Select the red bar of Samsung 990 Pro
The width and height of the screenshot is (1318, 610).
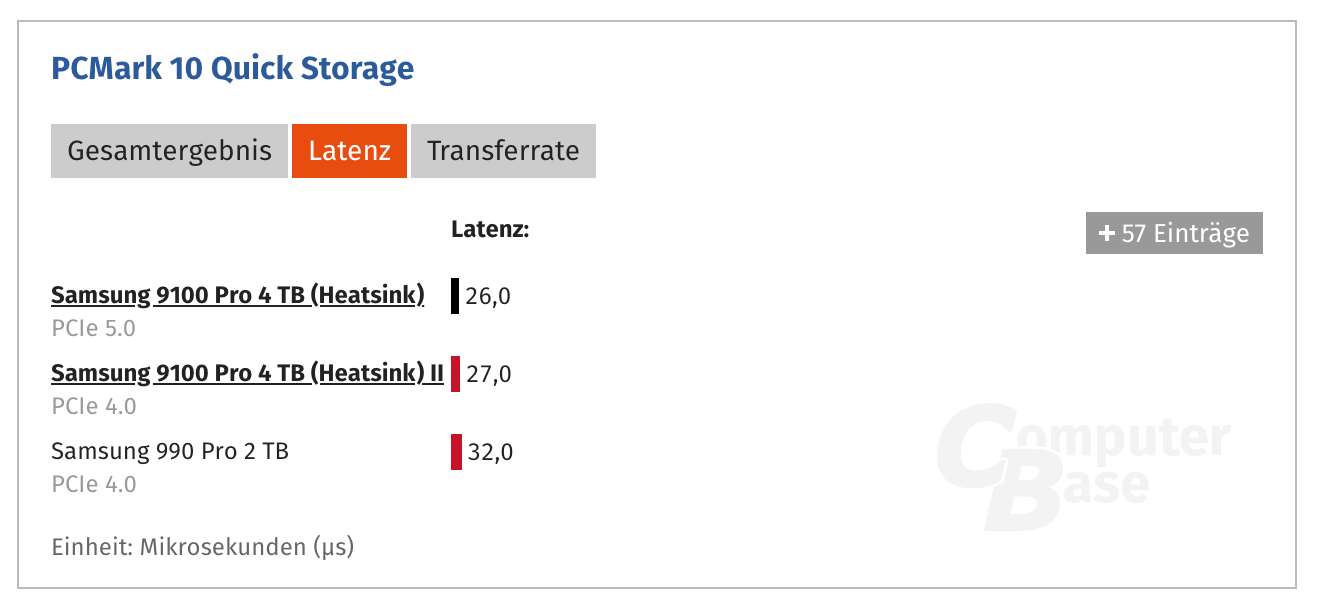(458, 451)
